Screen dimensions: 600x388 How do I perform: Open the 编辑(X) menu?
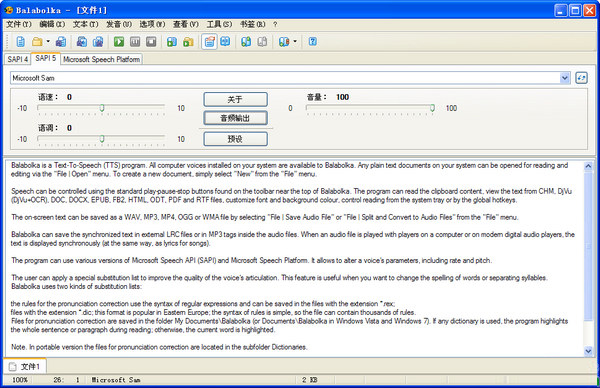pyautogui.click(x=52, y=24)
